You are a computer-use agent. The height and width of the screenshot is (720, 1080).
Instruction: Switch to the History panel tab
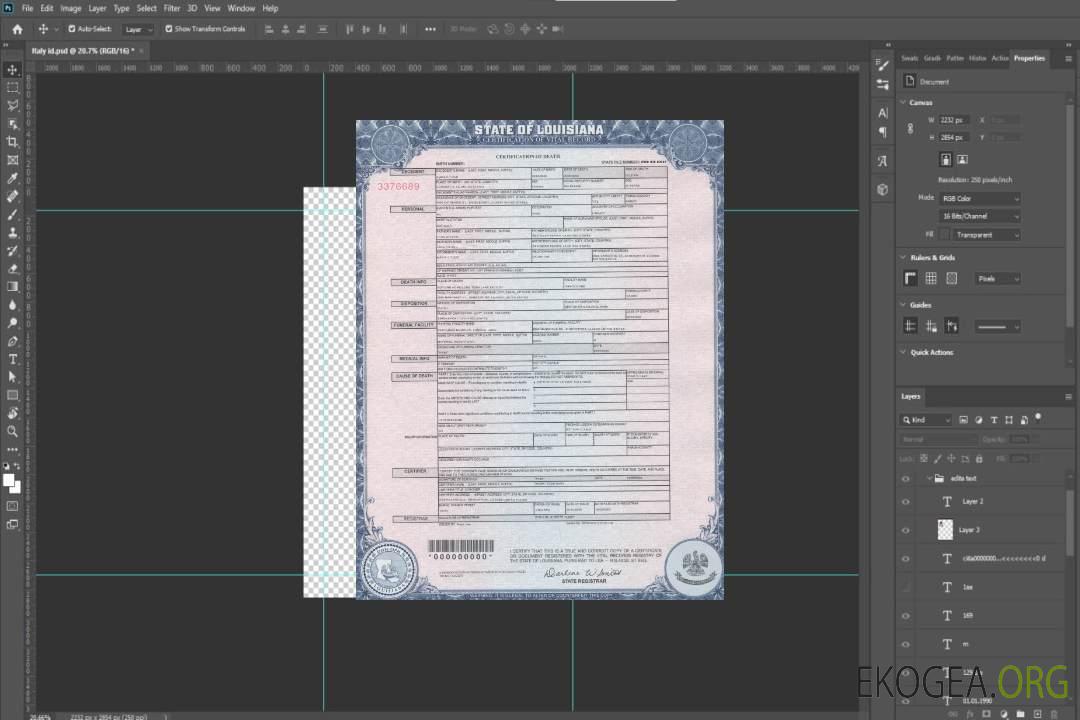click(978, 58)
